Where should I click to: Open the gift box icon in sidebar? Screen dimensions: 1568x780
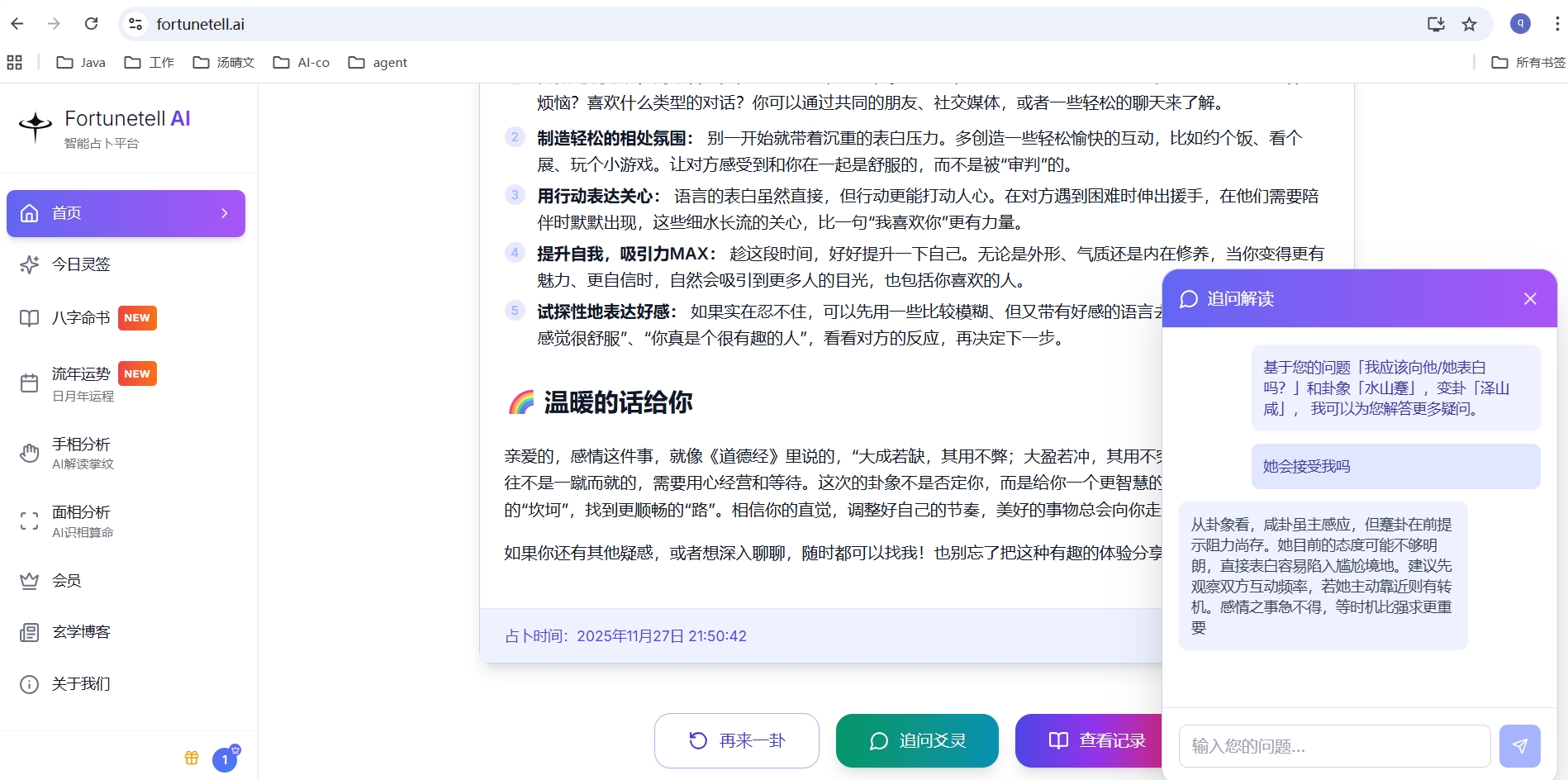192,758
